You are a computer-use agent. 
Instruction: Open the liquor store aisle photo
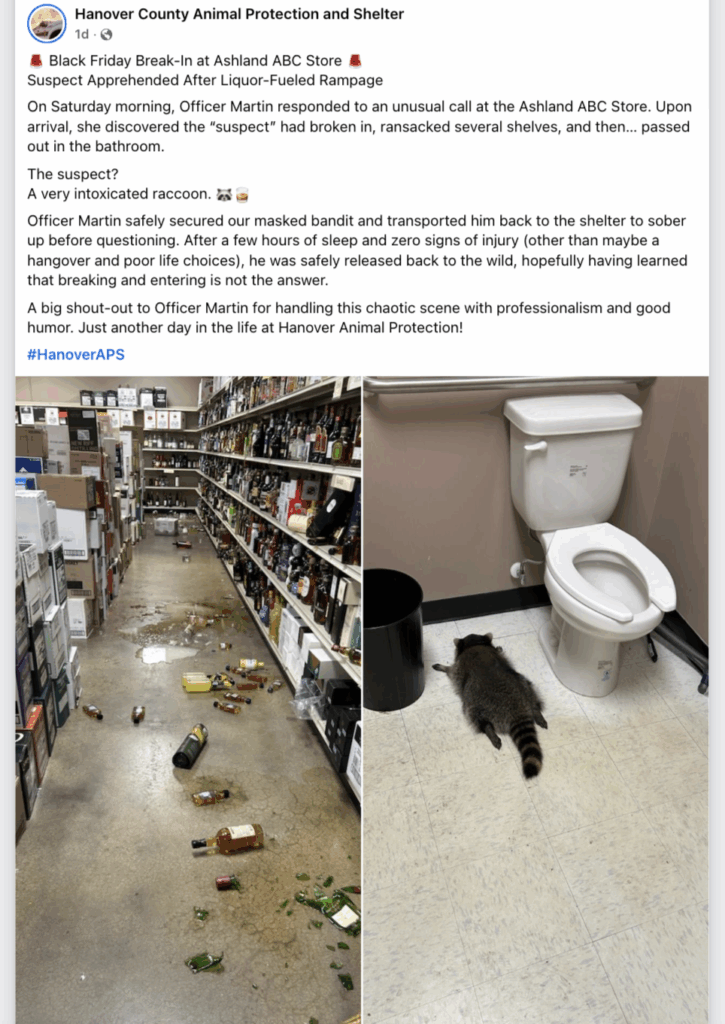click(x=188, y=699)
